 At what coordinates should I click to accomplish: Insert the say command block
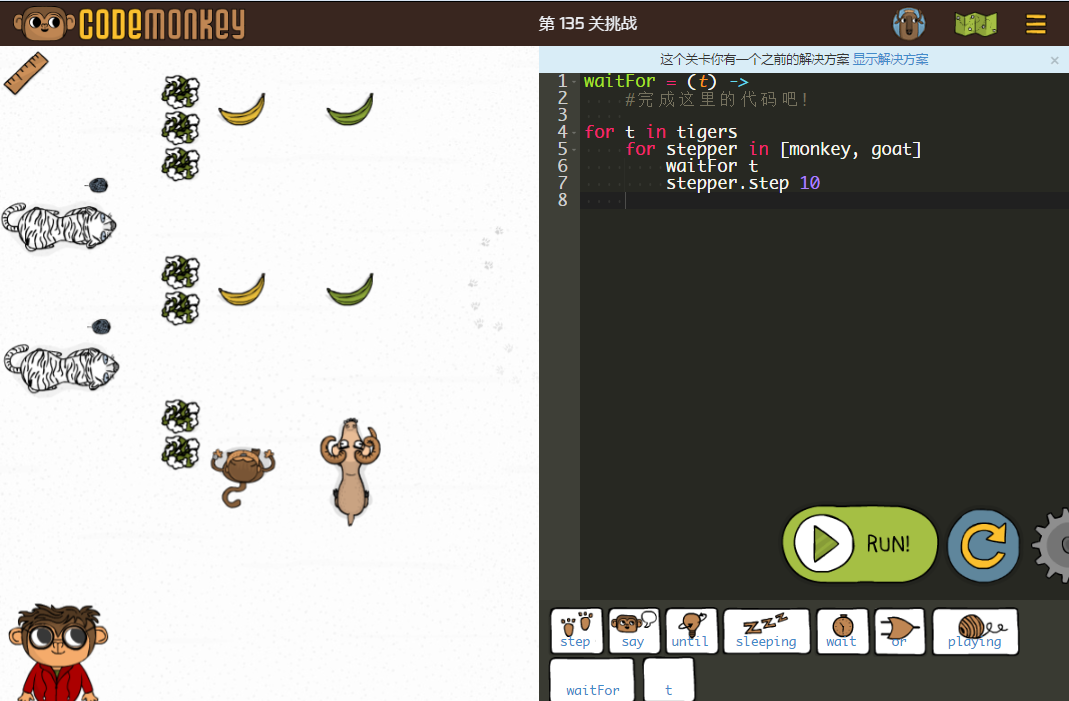click(x=633, y=631)
